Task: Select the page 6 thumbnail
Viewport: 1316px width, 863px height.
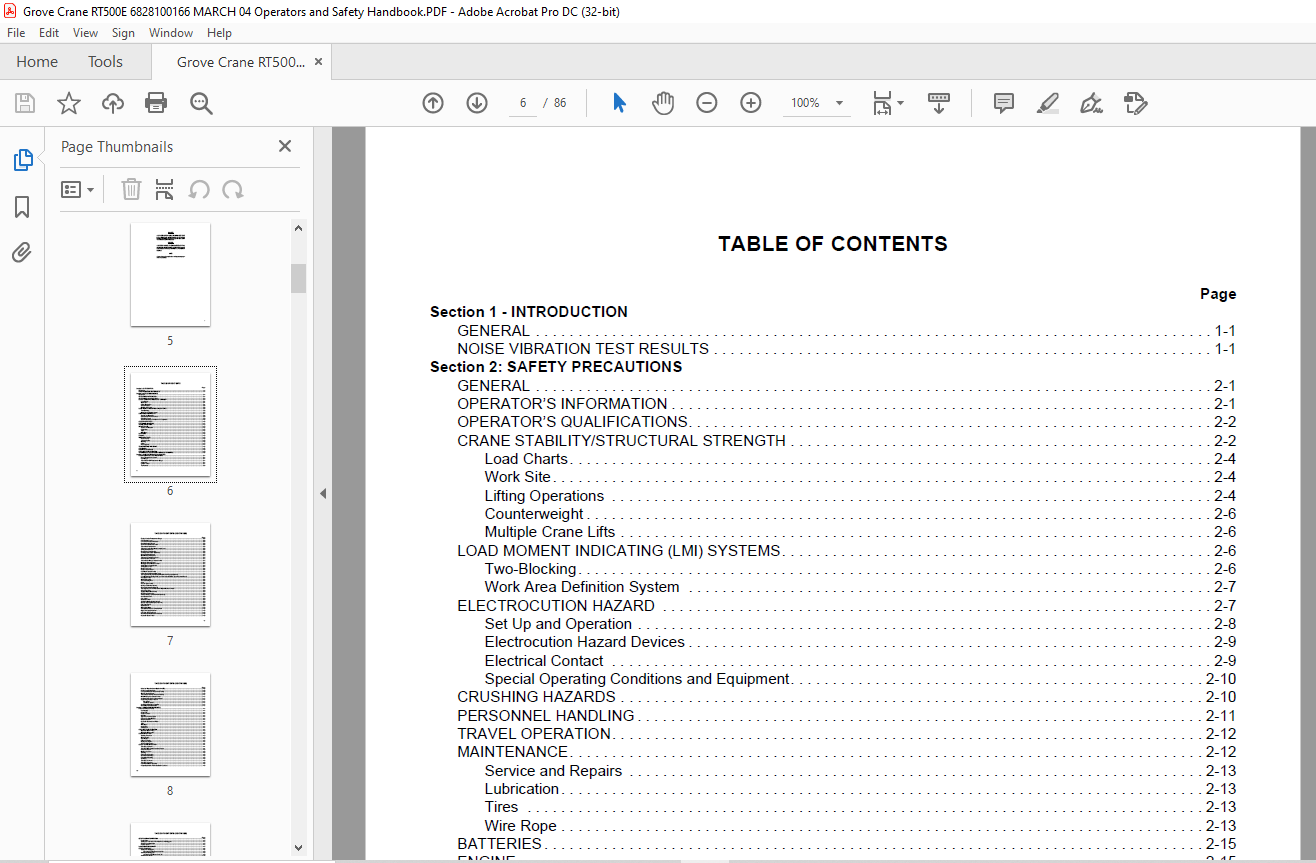Action: tap(170, 424)
